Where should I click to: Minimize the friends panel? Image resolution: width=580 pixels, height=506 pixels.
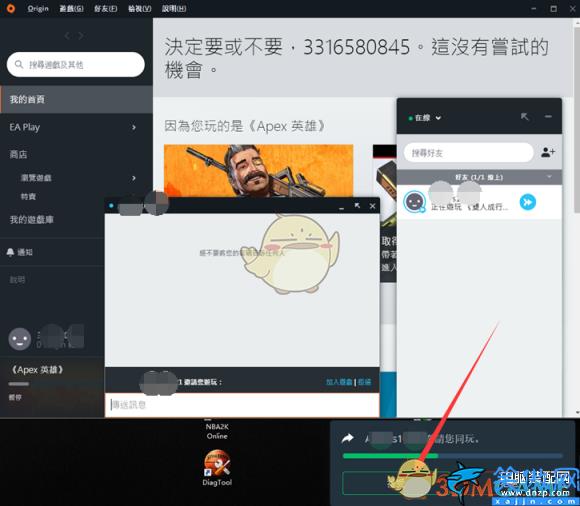coord(548,117)
